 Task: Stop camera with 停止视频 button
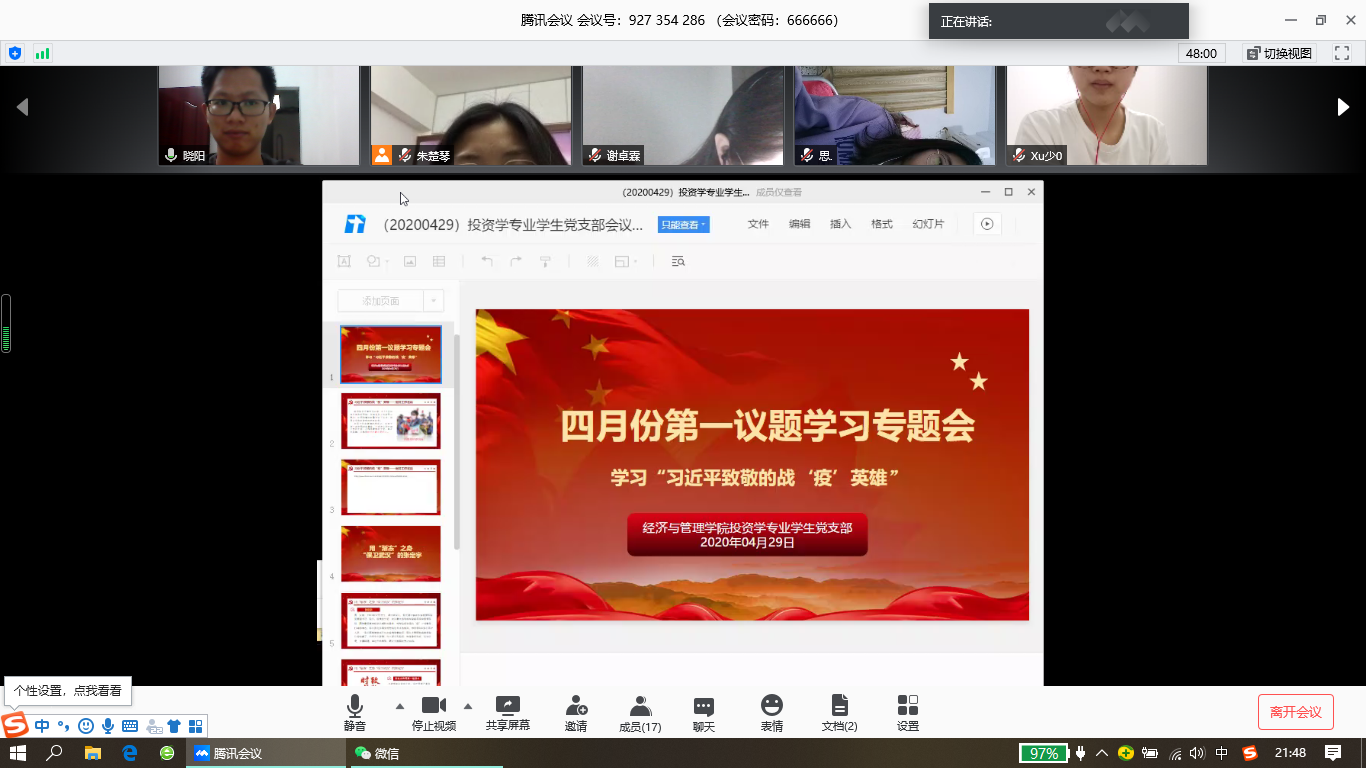point(434,712)
